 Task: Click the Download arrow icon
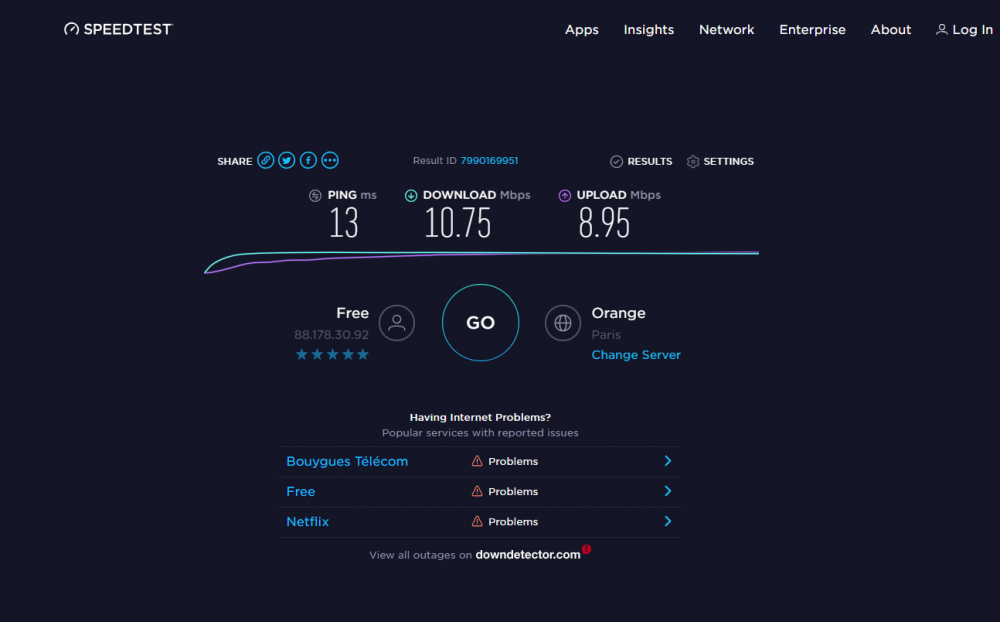(411, 195)
